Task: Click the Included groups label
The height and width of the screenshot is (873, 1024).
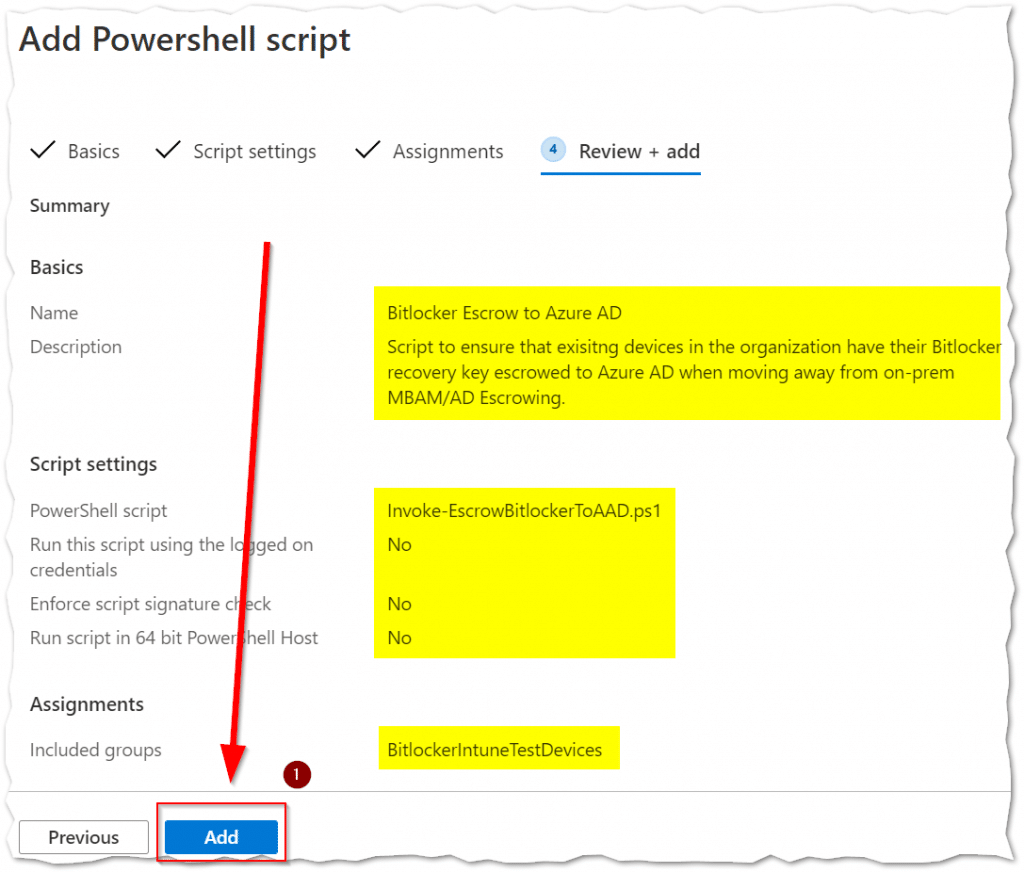Action: coord(95,749)
